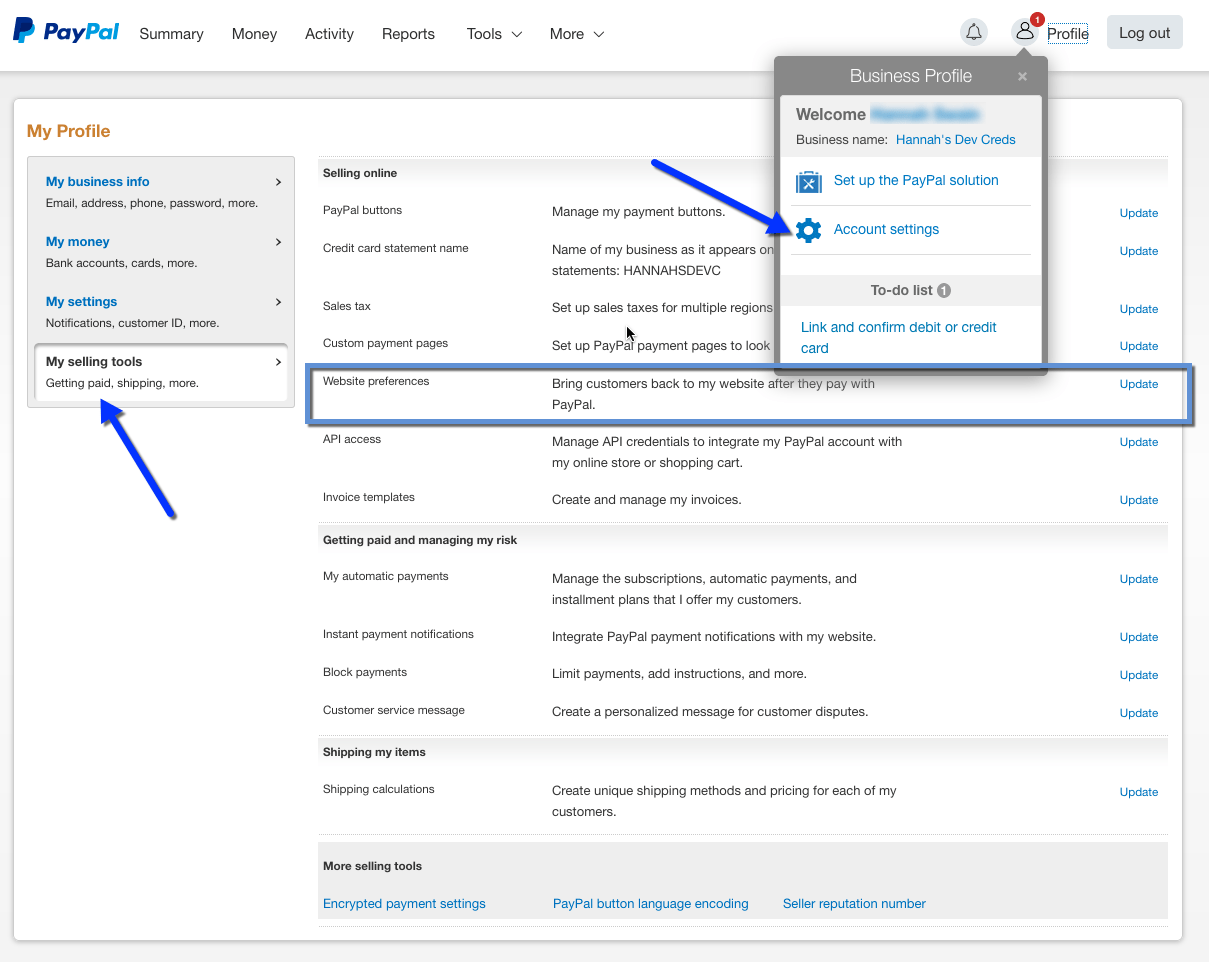The width and height of the screenshot is (1209, 962).
Task: Update Custom payment pages
Action: click(x=1139, y=346)
